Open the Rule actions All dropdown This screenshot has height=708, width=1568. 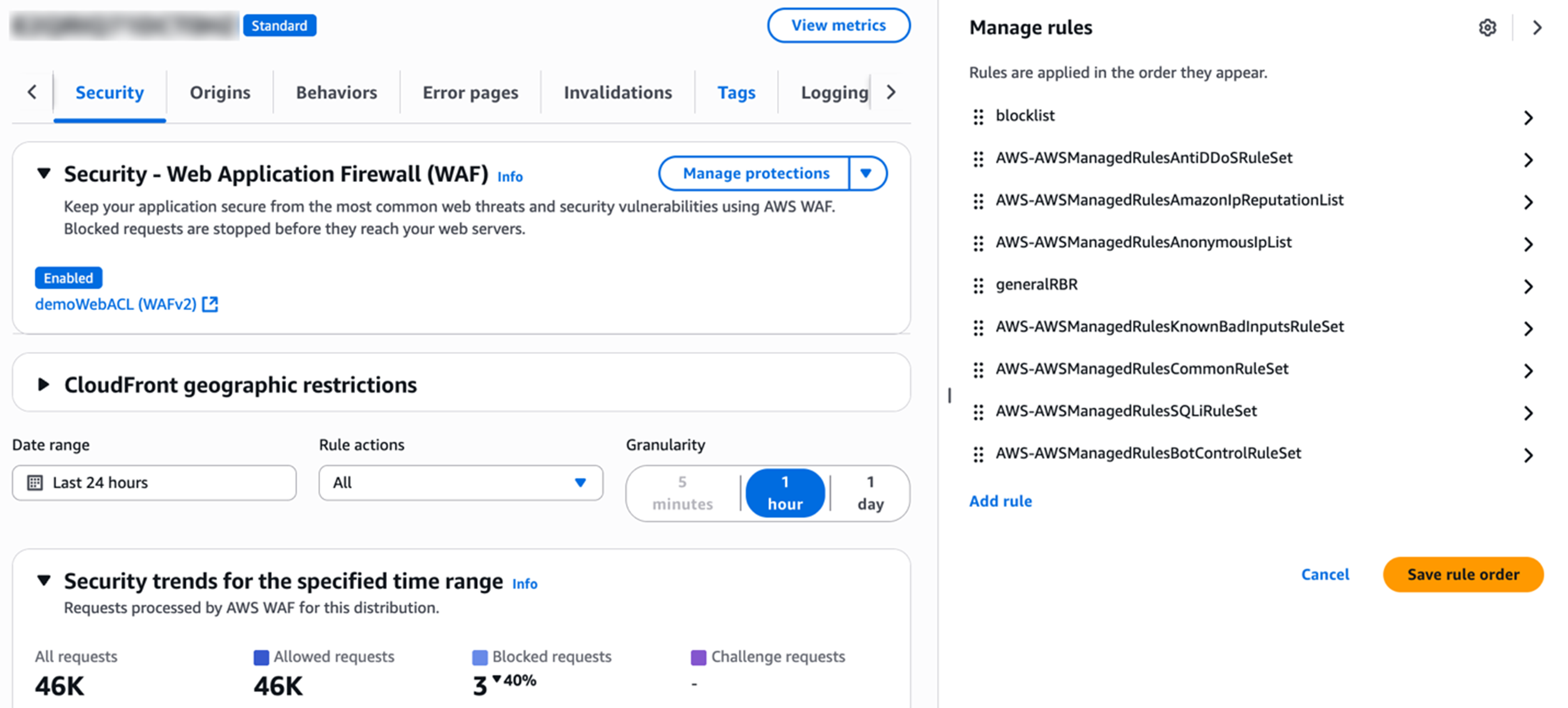pos(461,482)
